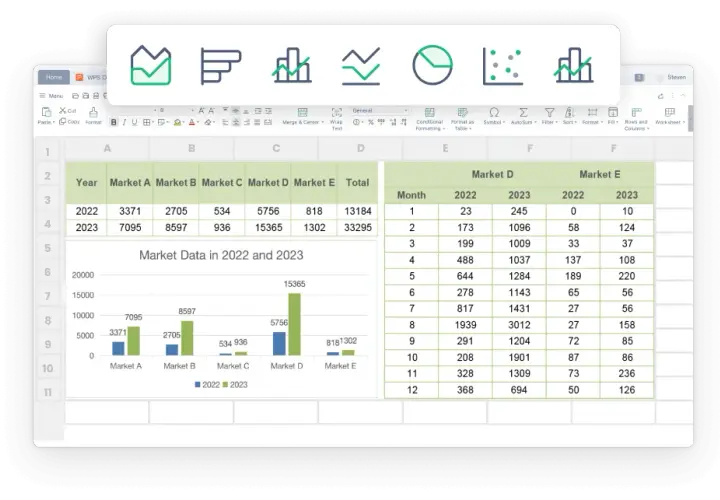This screenshot has width=720, height=500.
Task: Click the Fill icon in ribbon
Action: click(x=613, y=112)
